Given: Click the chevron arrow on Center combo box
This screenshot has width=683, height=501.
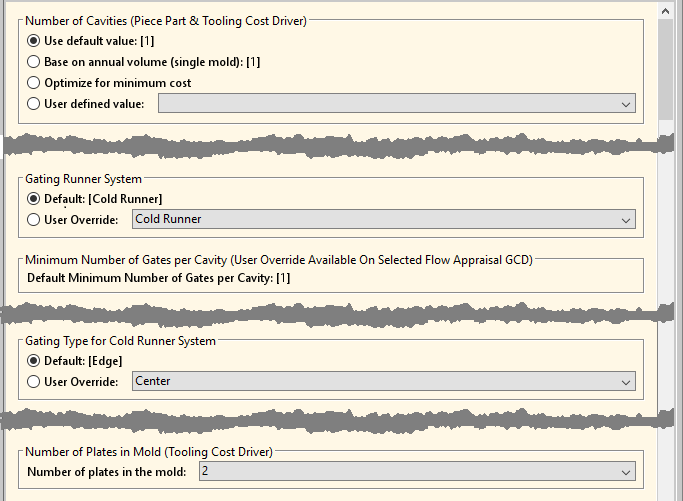Looking at the screenshot, I should pyautogui.click(x=626, y=382).
